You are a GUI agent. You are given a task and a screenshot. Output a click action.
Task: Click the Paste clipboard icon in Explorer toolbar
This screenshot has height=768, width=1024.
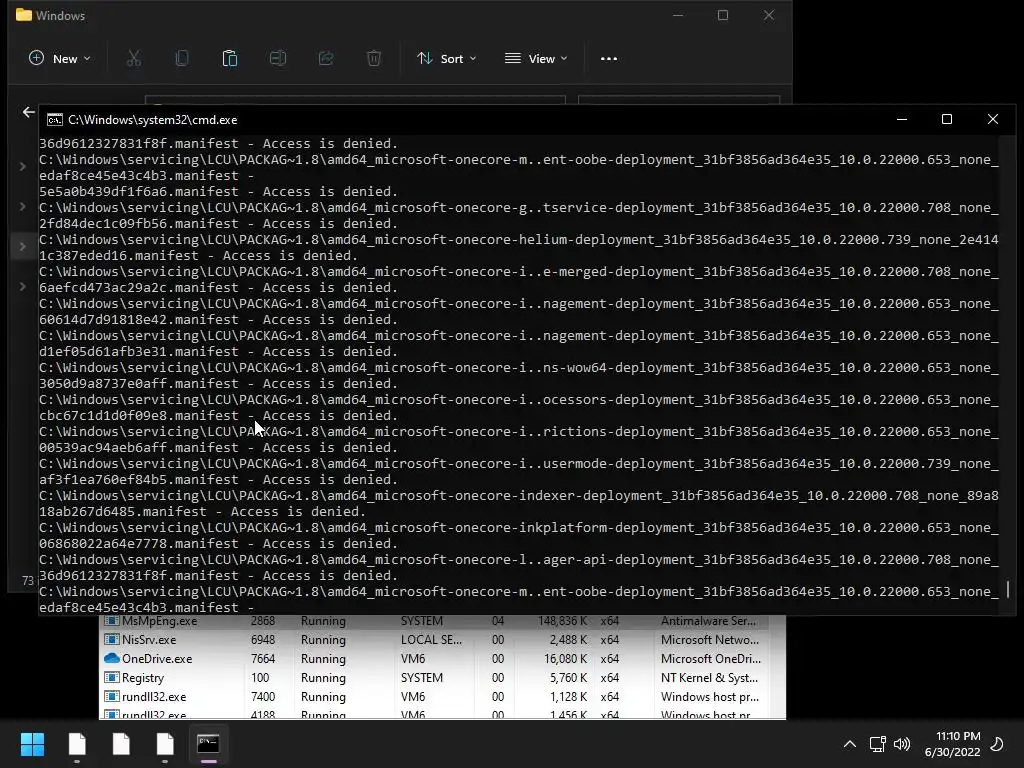(x=230, y=59)
